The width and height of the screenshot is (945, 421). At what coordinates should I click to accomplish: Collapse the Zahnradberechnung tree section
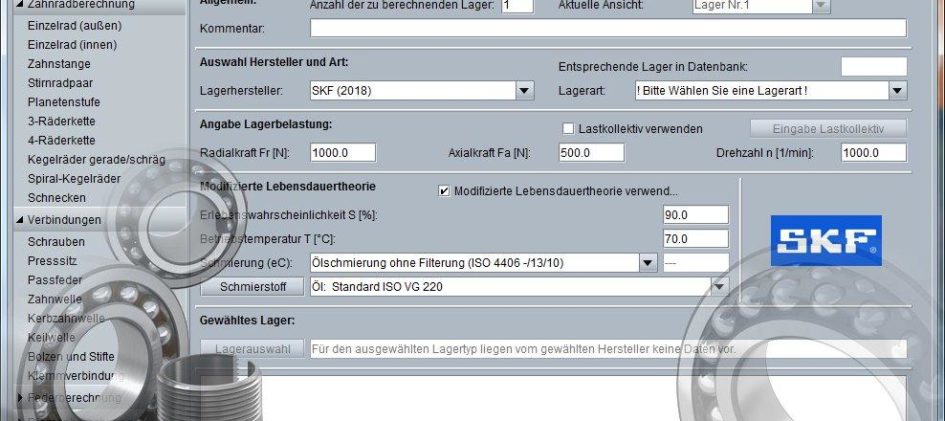[x=22, y=5]
